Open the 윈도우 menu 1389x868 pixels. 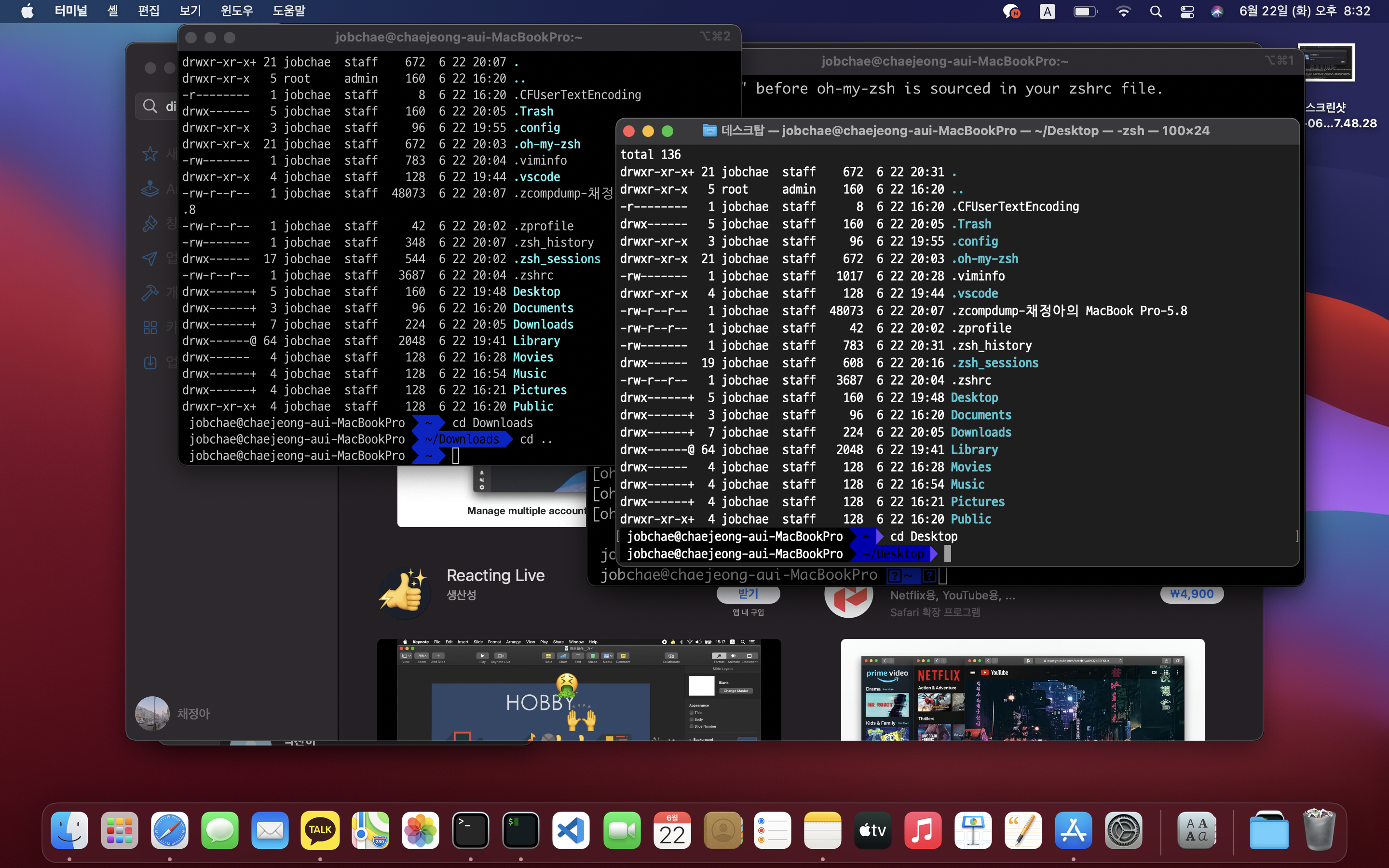pyautogui.click(x=236, y=11)
